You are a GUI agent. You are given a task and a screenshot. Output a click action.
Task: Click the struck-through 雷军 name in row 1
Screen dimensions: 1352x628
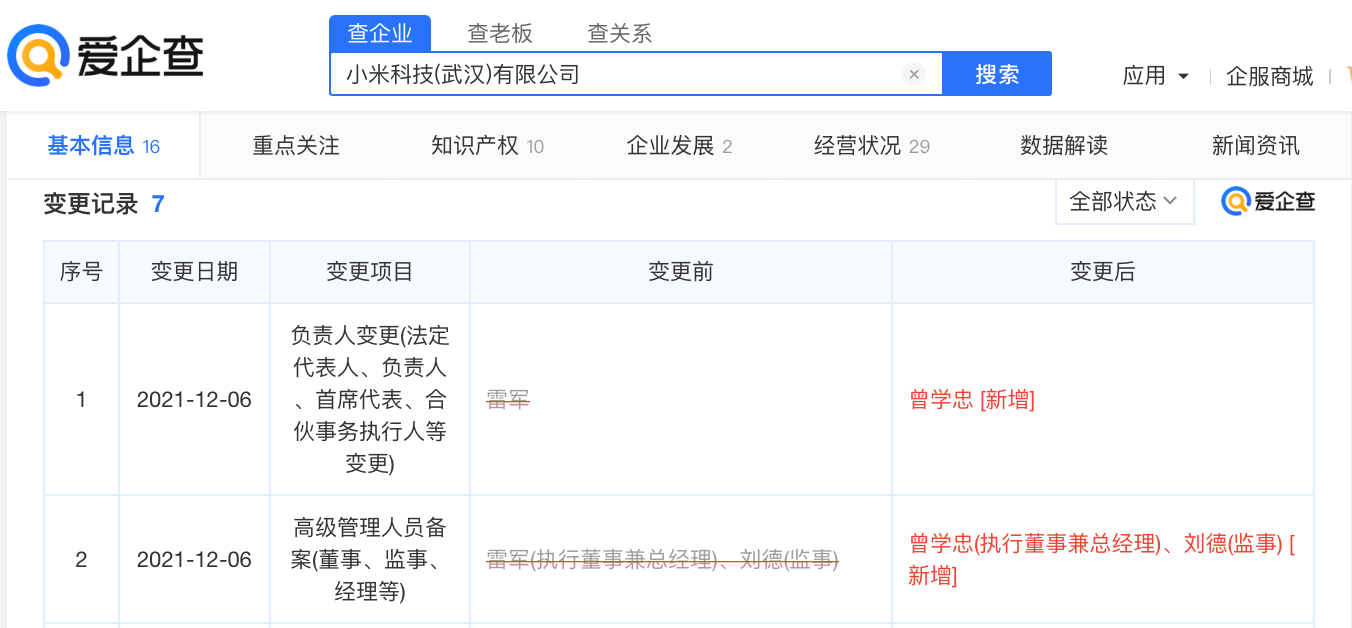508,400
